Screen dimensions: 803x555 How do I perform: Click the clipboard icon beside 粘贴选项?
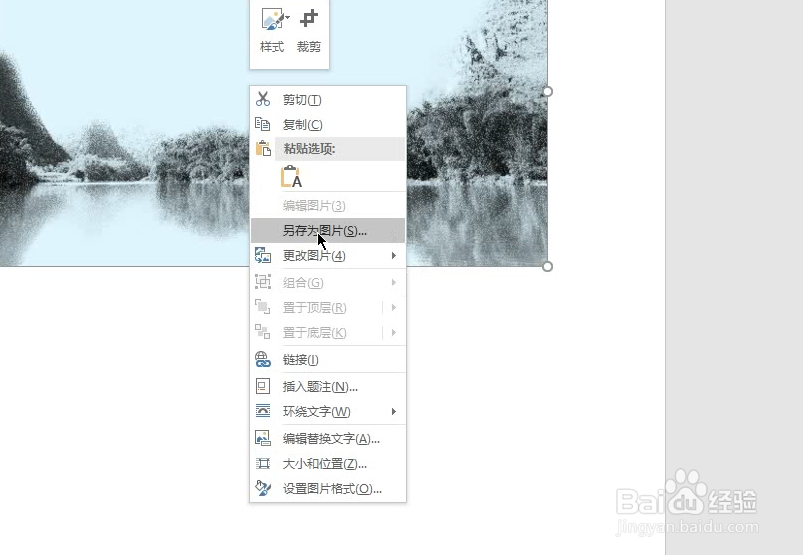[263, 148]
